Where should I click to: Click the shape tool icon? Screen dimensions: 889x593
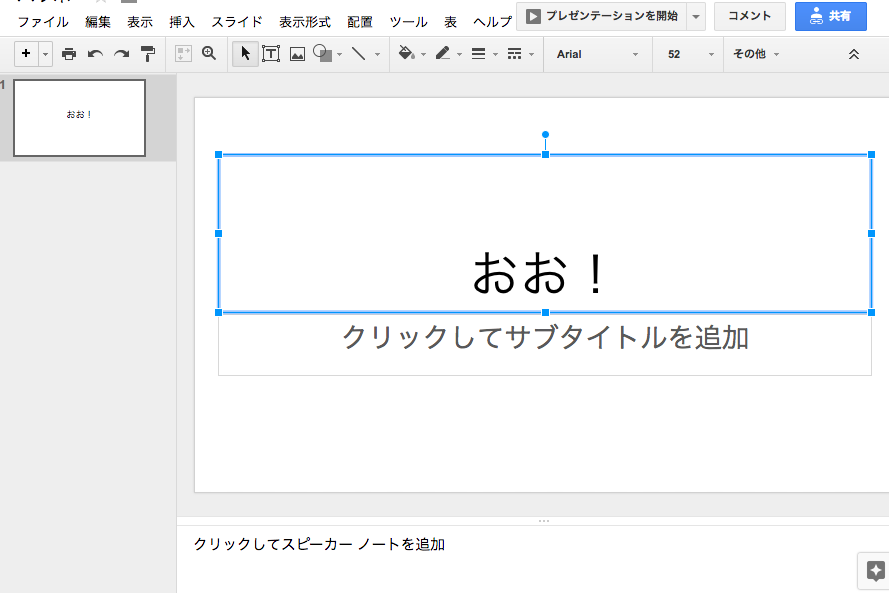323,53
